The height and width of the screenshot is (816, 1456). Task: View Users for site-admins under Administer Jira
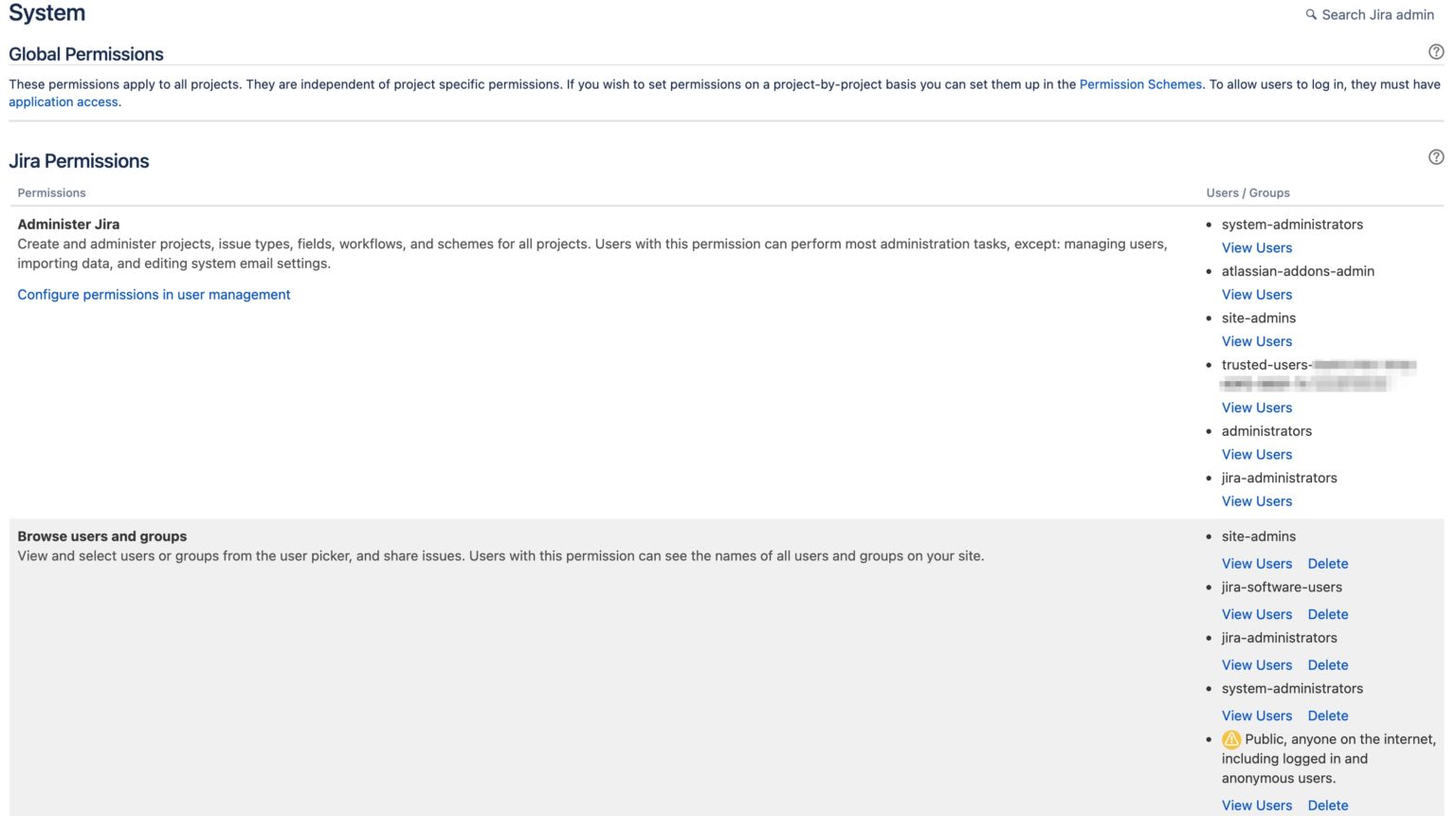(x=1257, y=341)
